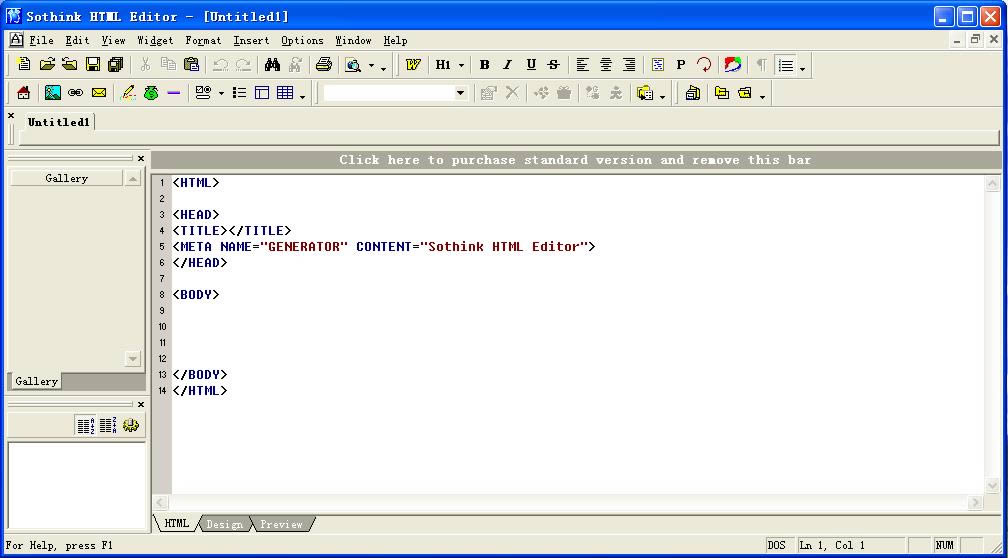Screen dimensions: 1008x558
Task: Click the frame layout icon
Action: (262, 93)
